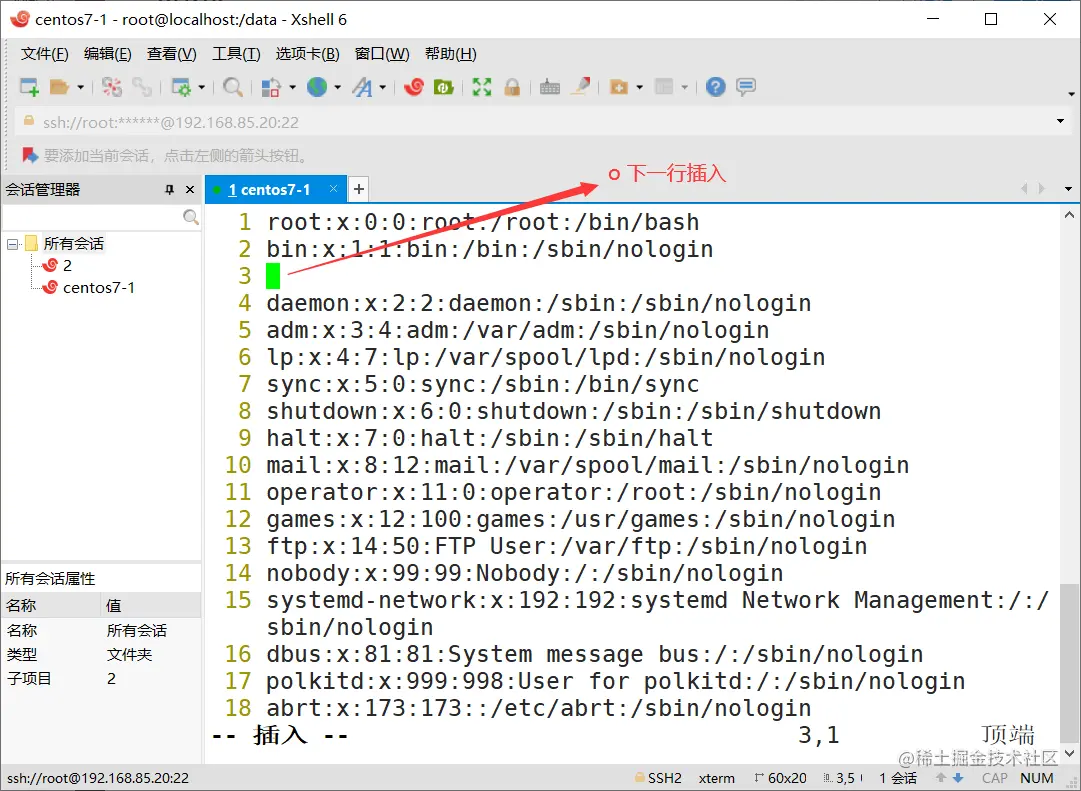Open the 工具(T) menu
The width and height of the screenshot is (1081, 791).
[x=236, y=54]
